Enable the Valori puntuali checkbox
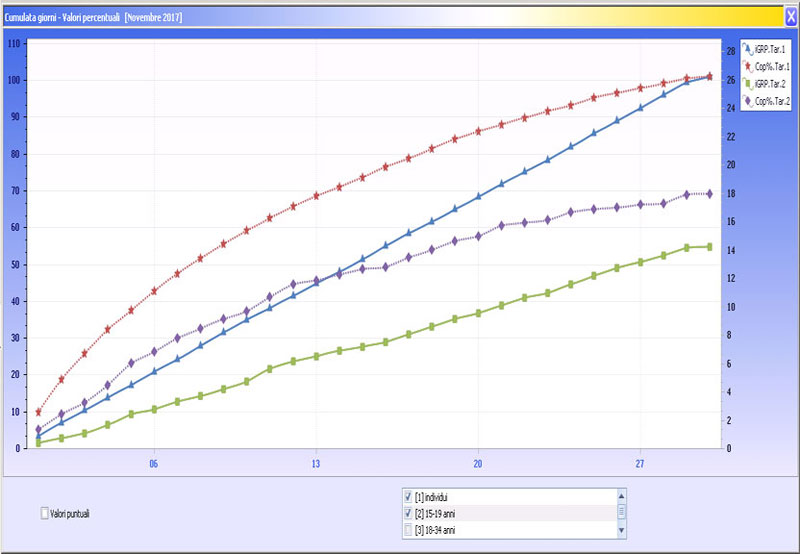Screen dimensions: 800x554 [x=44, y=513]
